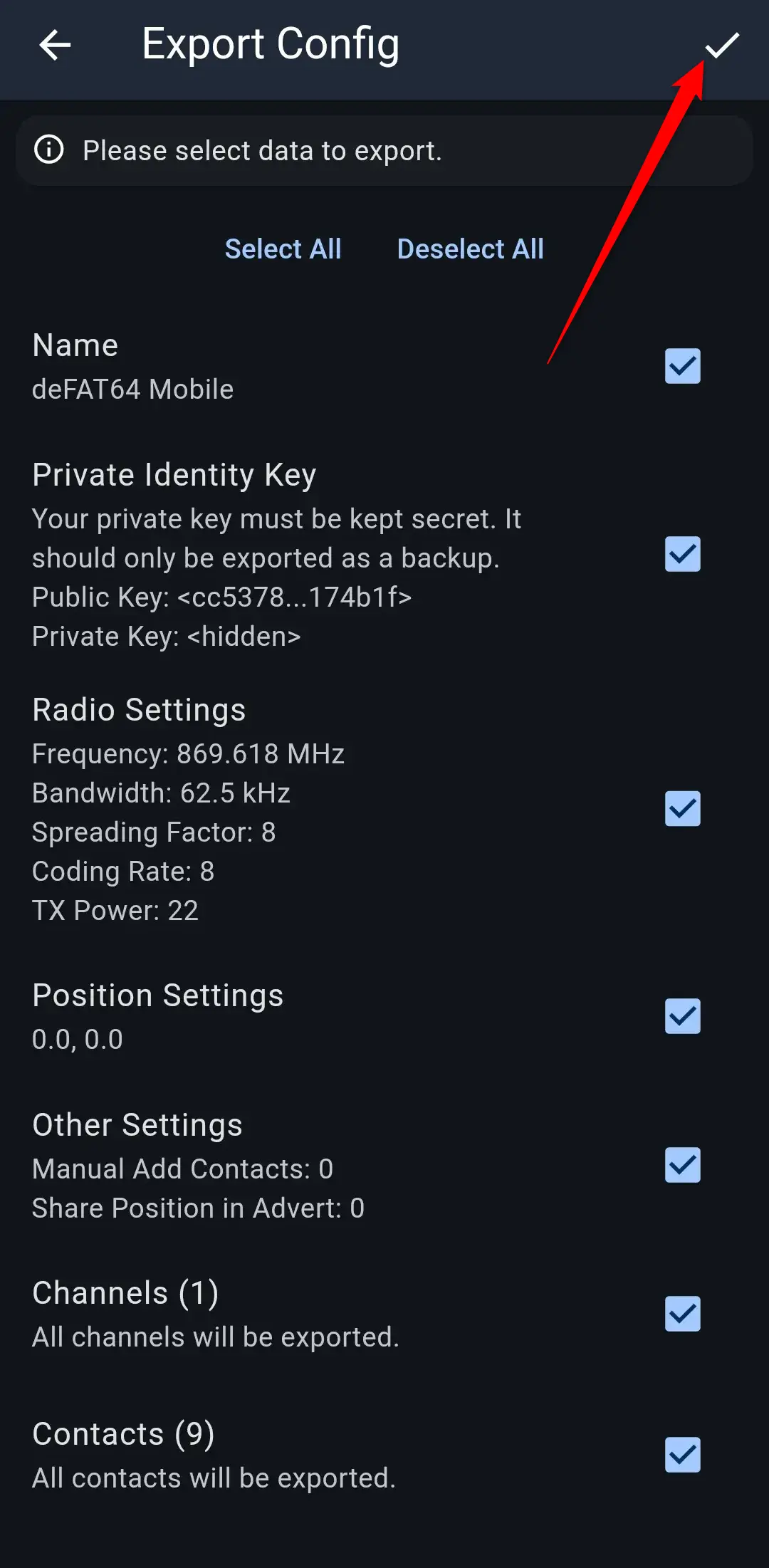Tap the Private Identity Key heading
The image size is (769, 1568).
point(174,475)
